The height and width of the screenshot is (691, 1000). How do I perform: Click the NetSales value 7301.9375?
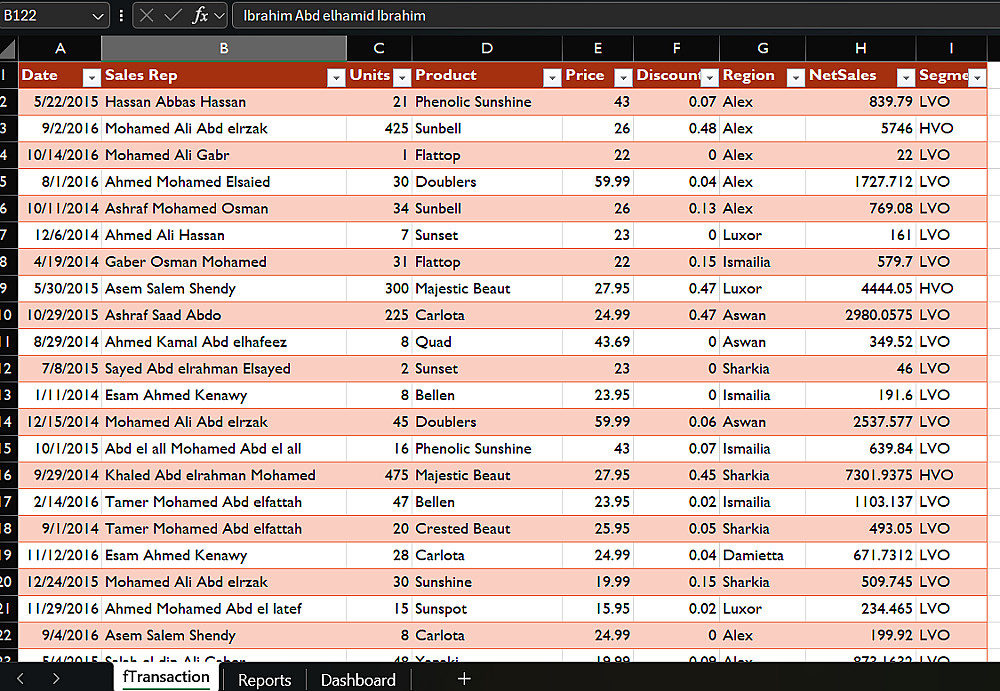pos(860,475)
